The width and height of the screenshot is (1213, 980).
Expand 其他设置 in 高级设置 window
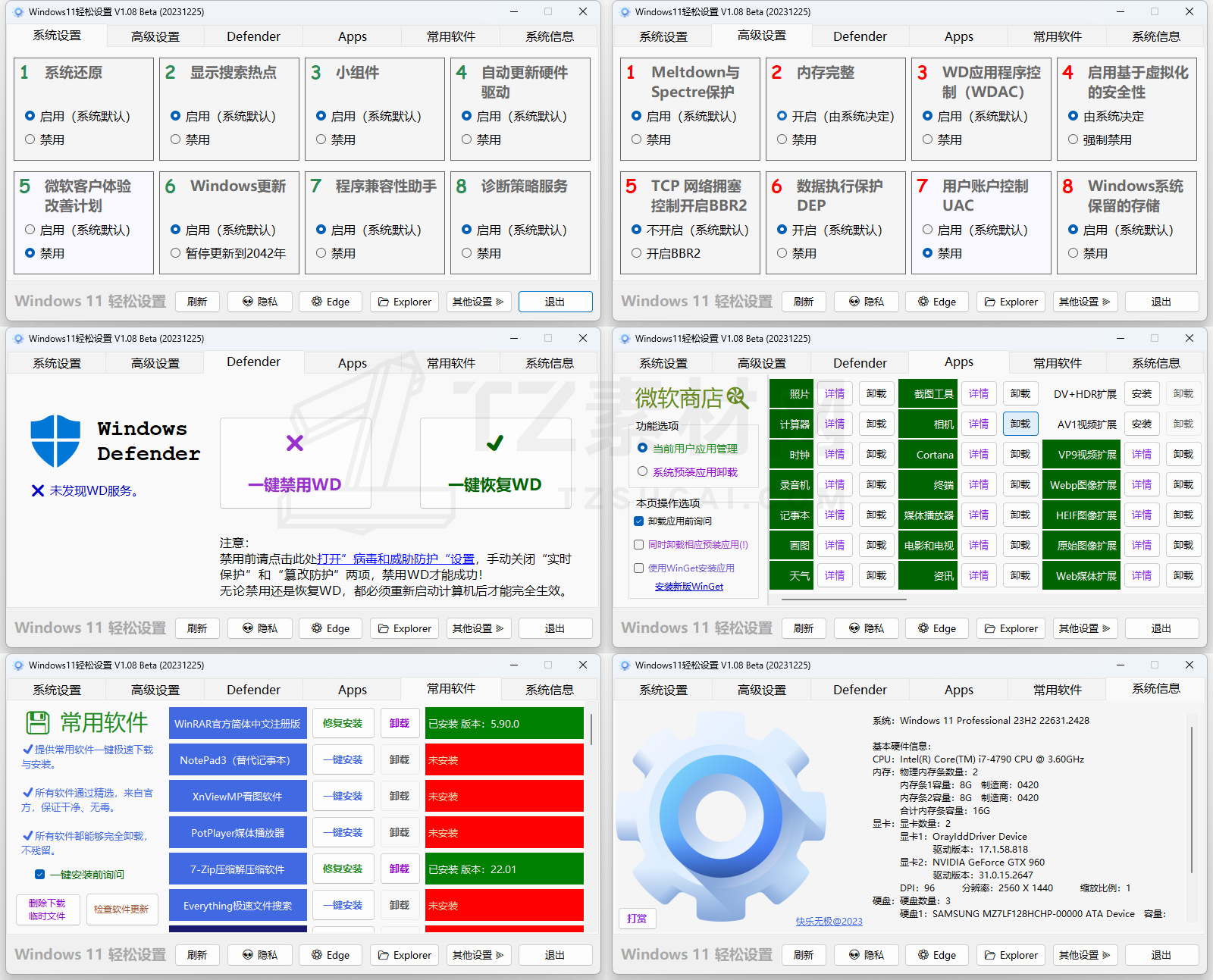pos(1085,302)
